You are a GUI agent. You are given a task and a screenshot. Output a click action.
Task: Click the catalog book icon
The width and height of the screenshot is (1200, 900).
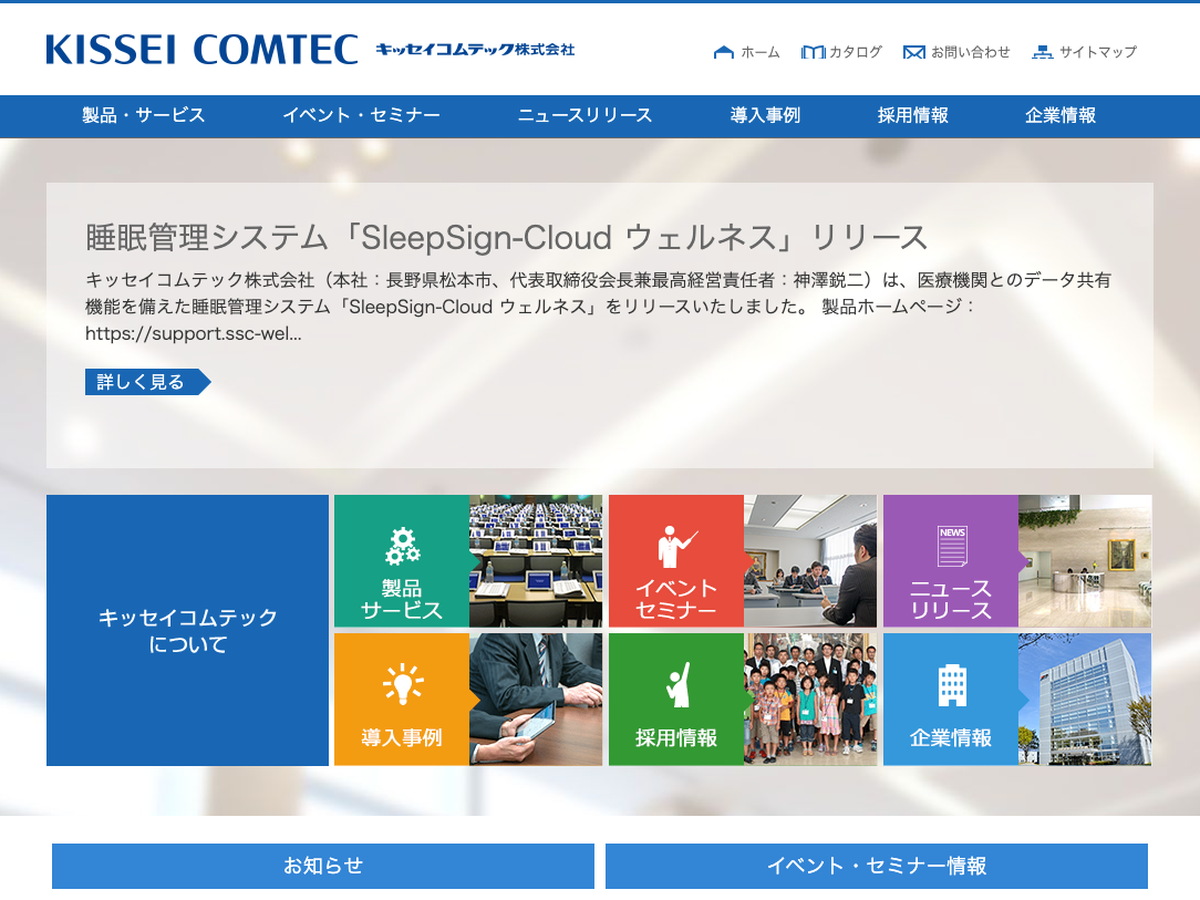812,52
